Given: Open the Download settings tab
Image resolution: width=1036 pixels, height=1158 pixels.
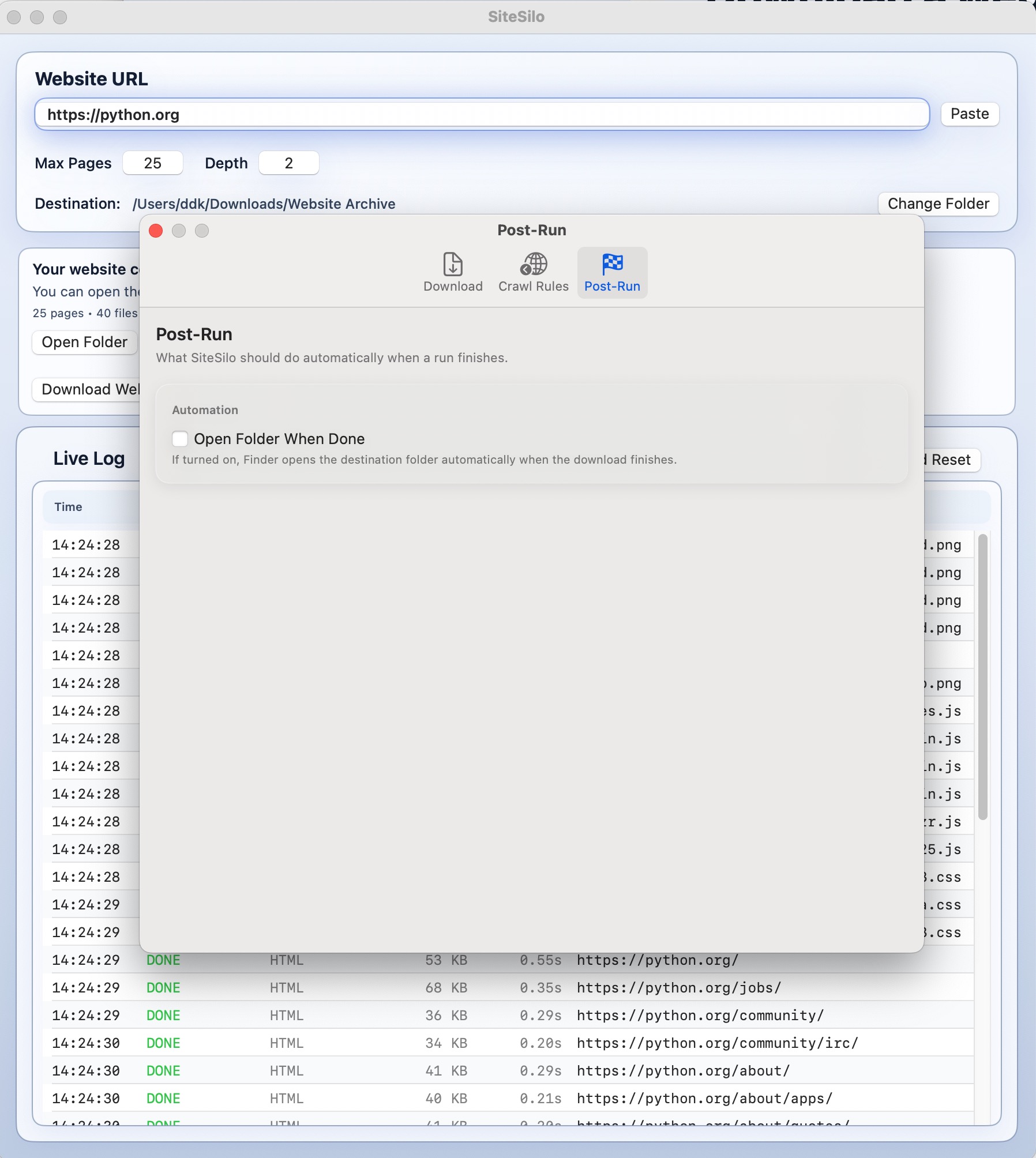Looking at the screenshot, I should [453, 273].
